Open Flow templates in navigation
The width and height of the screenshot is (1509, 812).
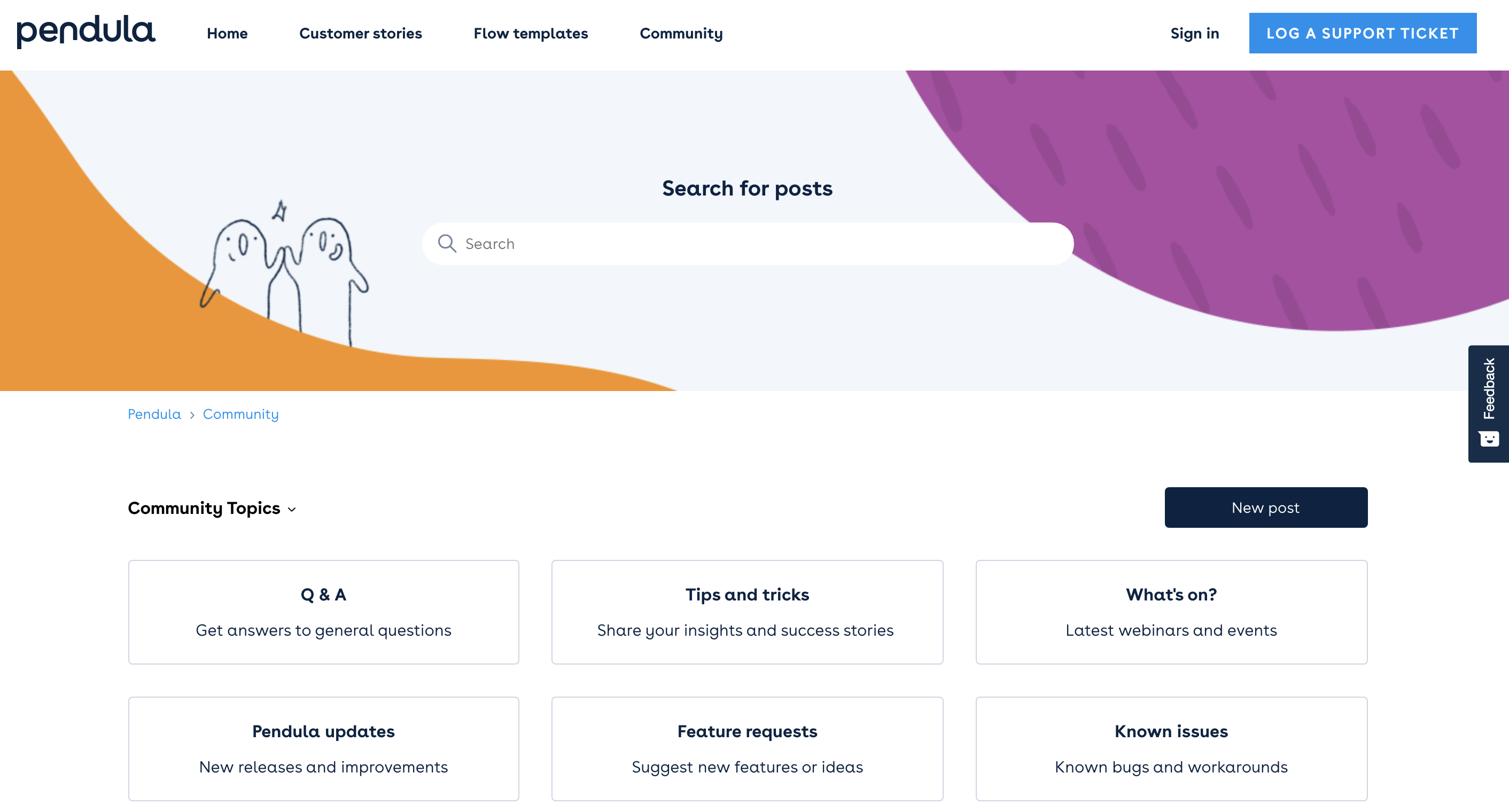coord(531,33)
